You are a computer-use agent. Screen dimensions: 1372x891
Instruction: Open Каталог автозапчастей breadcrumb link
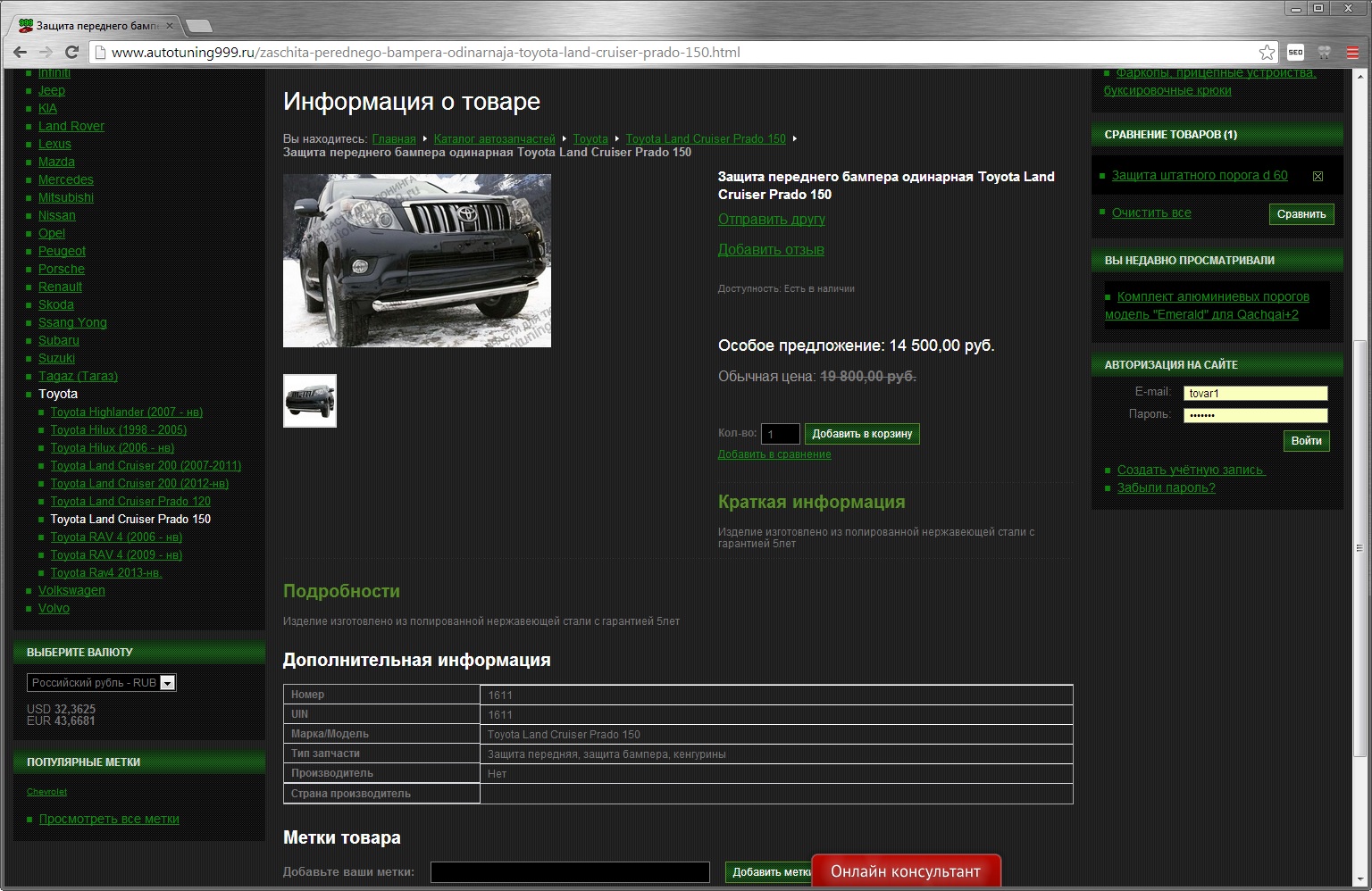click(x=494, y=138)
